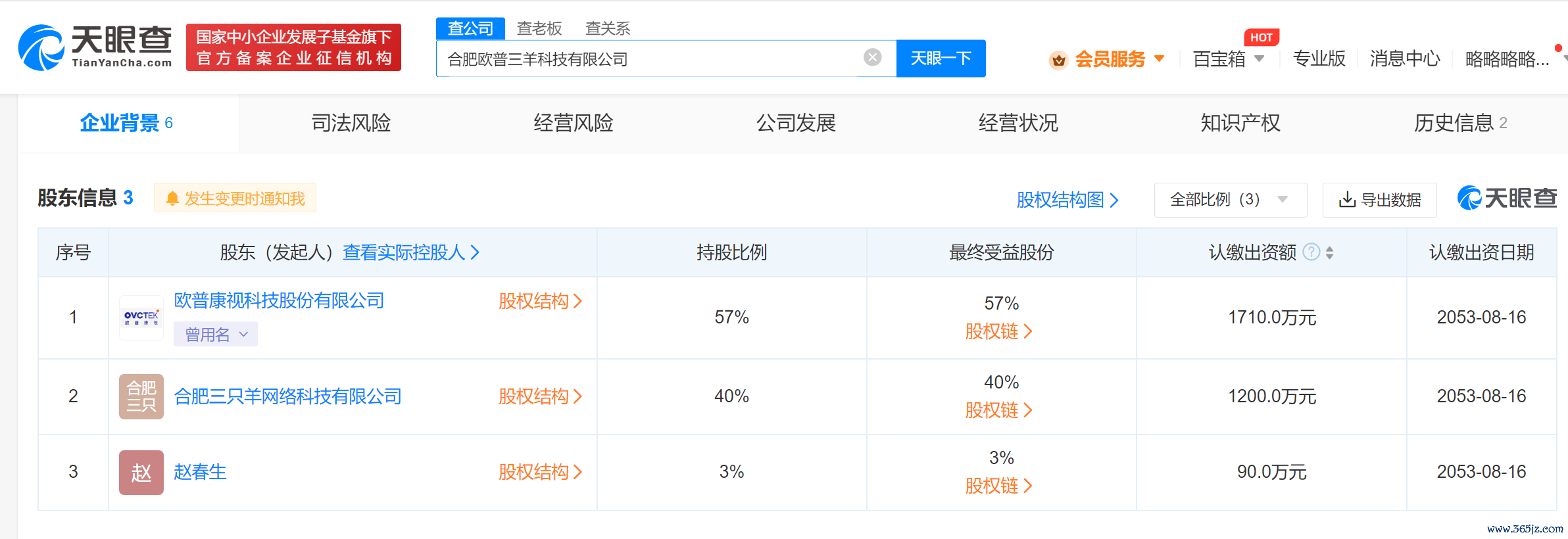Image resolution: width=1568 pixels, height=539 pixels.
Task: Click the 赵 shareholder avatar
Action: pos(141,472)
